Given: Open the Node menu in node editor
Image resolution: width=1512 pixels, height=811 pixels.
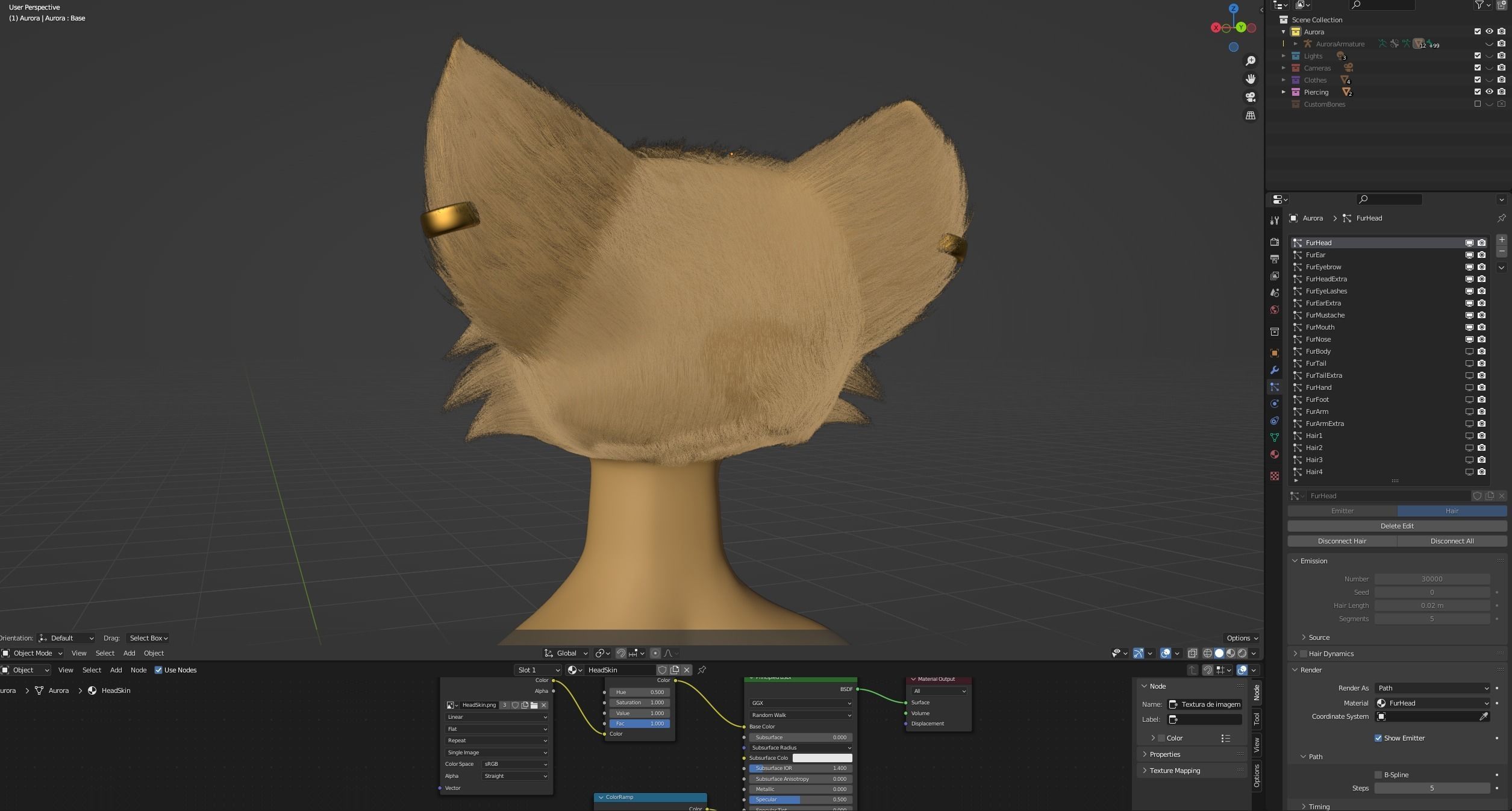Looking at the screenshot, I should (139, 670).
